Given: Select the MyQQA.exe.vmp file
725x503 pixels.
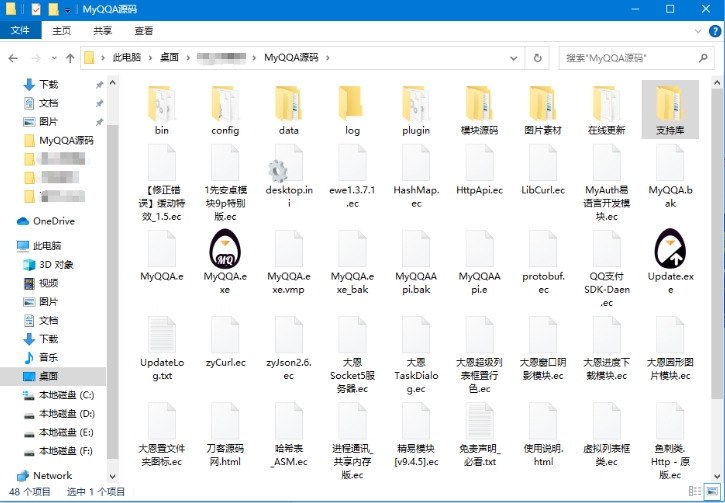Looking at the screenshot, I should [289, 262].
